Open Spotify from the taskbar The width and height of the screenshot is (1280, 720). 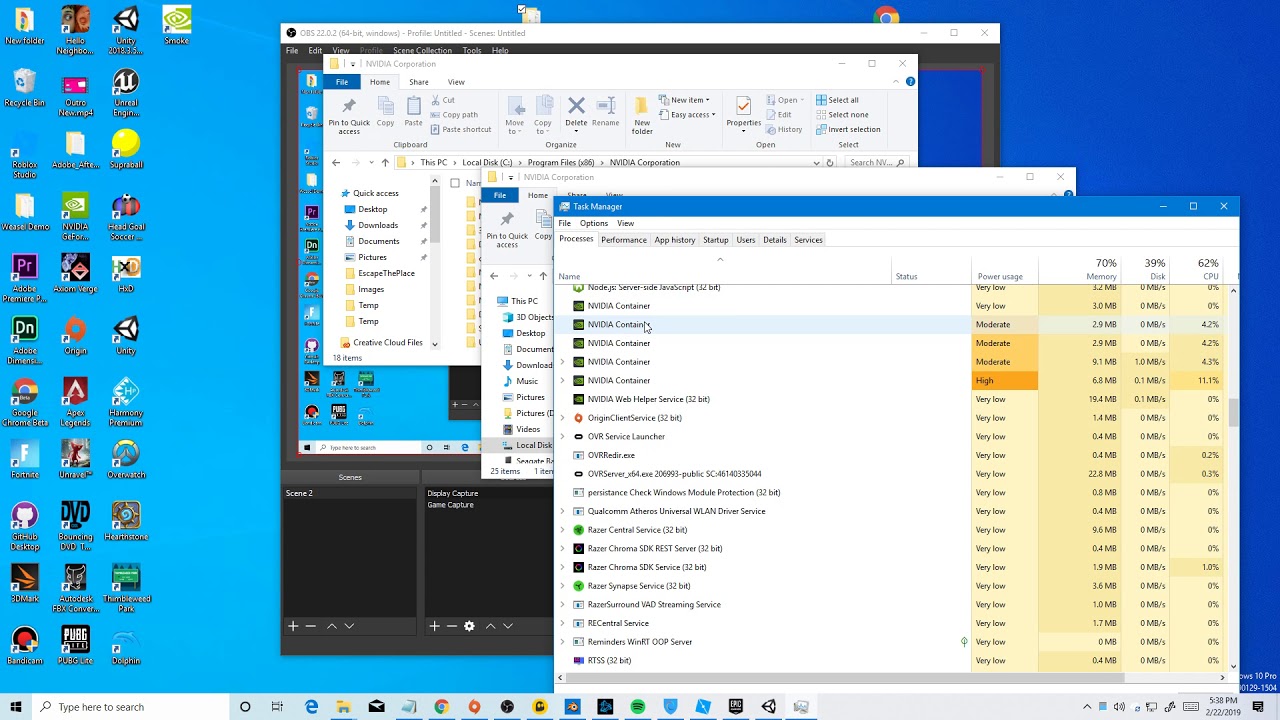[637, 707]
